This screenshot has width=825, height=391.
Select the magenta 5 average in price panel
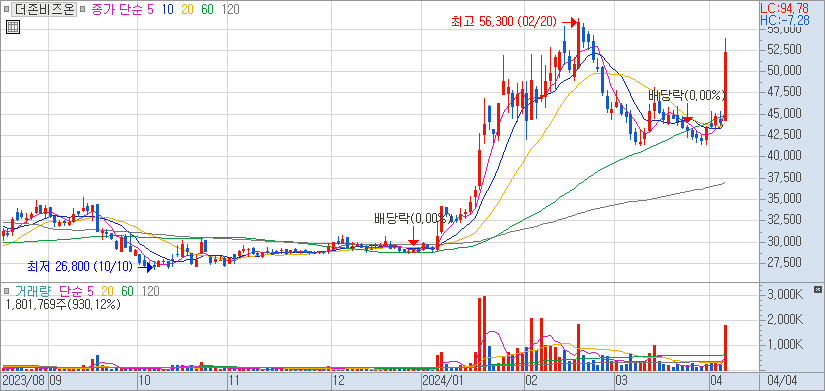coord(150,9)
